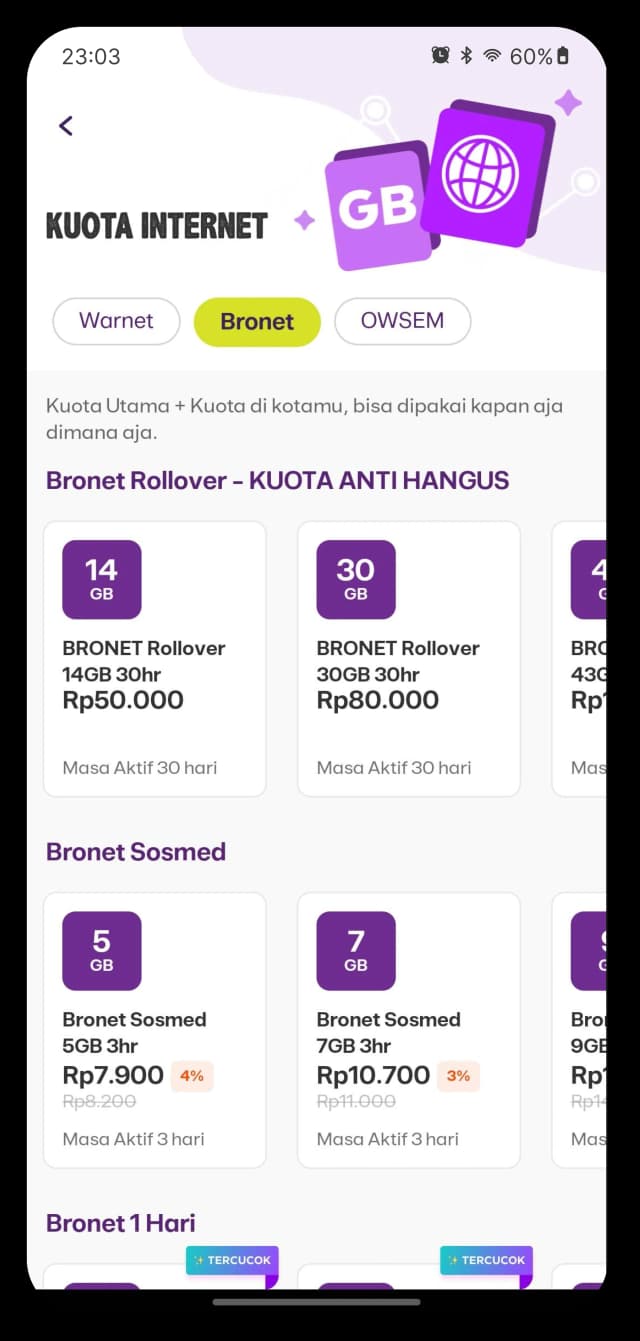The height and width of the screenshot is (1341, 640).
Task: Tap the alarm icon in status bar
Action: pos(440,56)
